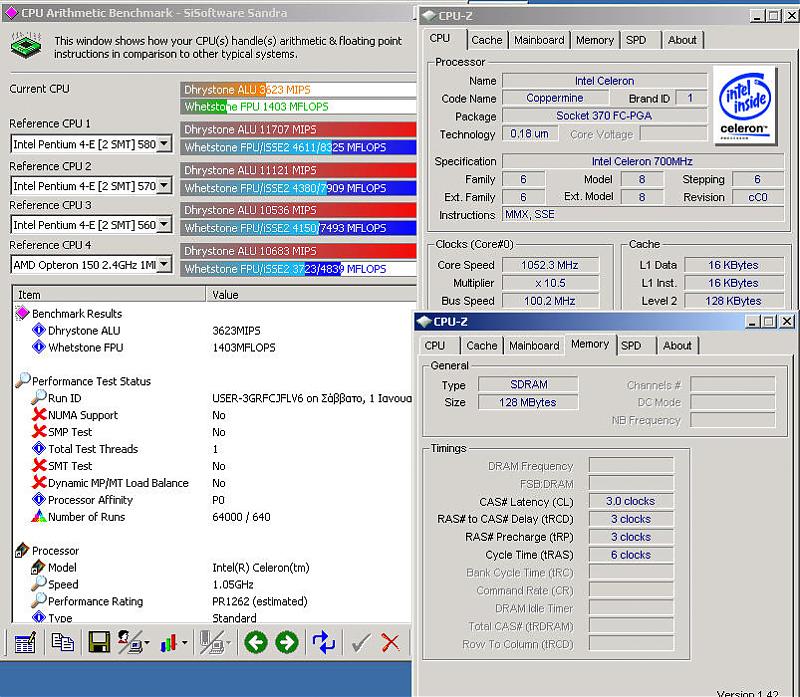Switch to Mainboard tab in upper CPU-Z window

(x=539, y=40)
